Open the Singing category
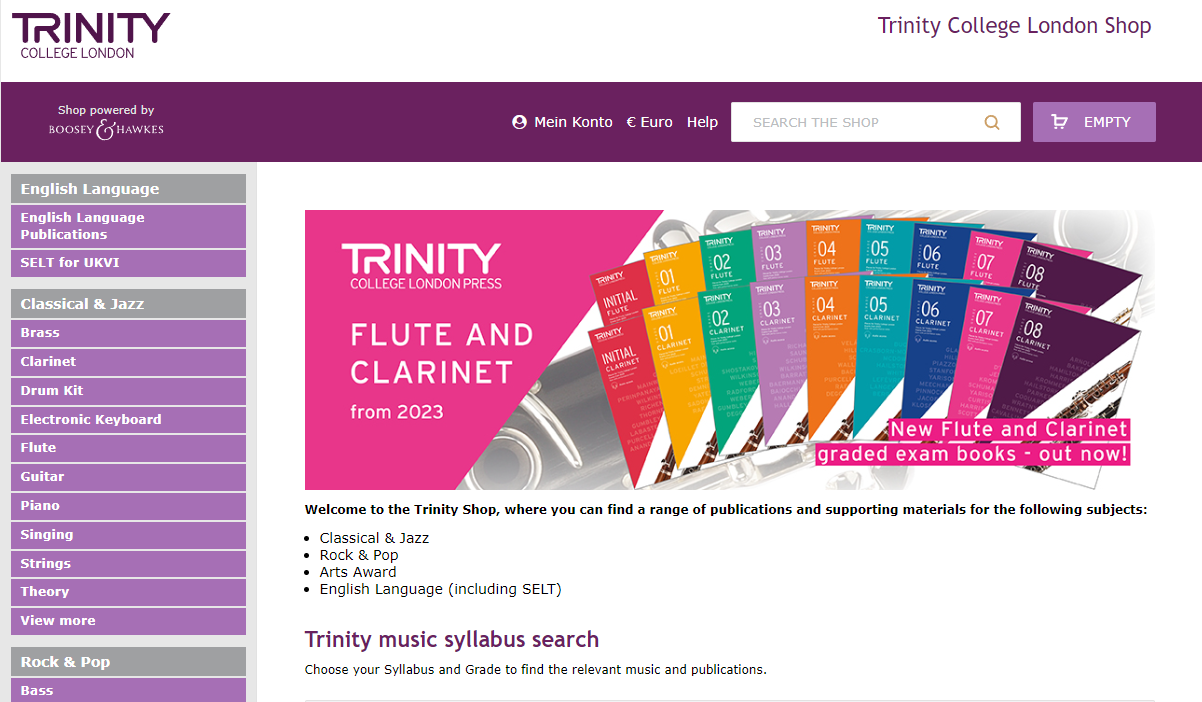The image size is (1202, 702). 128,535
